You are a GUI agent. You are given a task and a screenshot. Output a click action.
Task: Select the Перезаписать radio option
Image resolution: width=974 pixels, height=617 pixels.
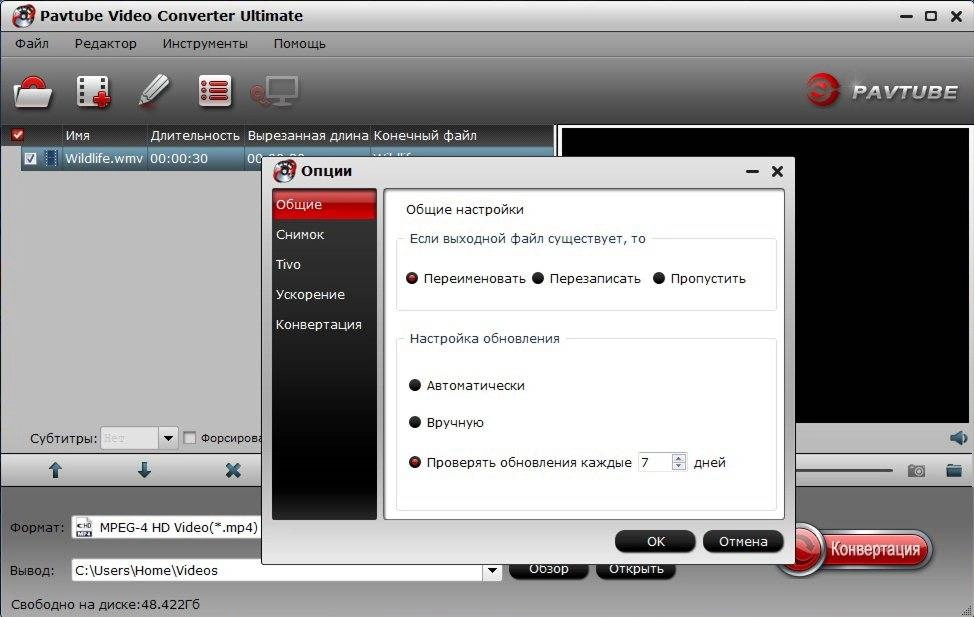pyautogui.click(x=538, y=278)
